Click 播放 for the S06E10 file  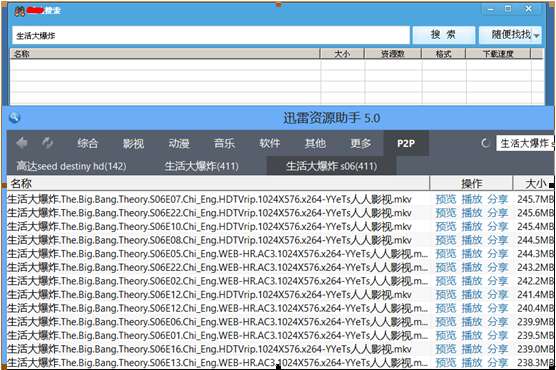tap(472, 226)
